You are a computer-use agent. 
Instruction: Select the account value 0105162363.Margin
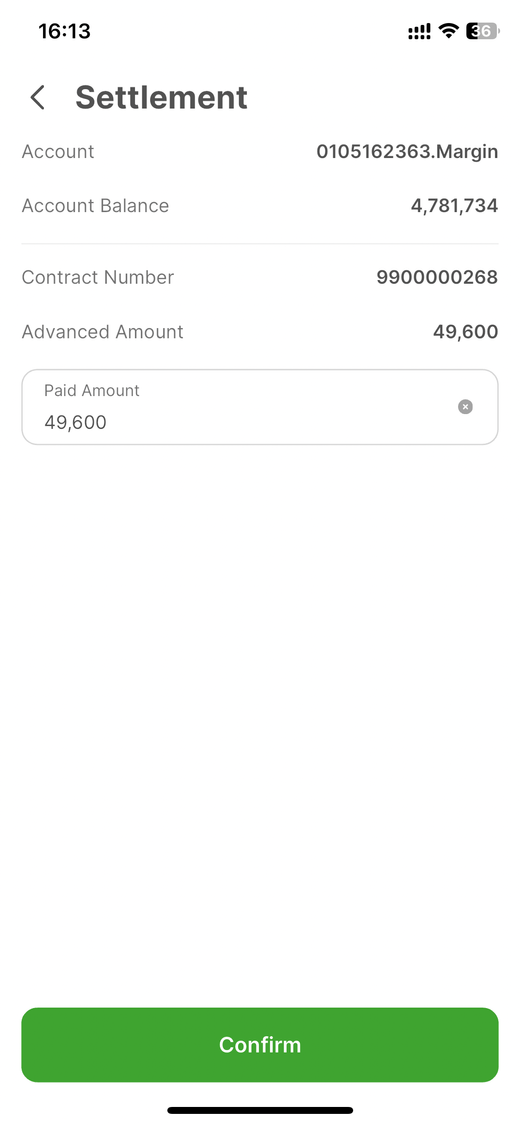[407, 152]
